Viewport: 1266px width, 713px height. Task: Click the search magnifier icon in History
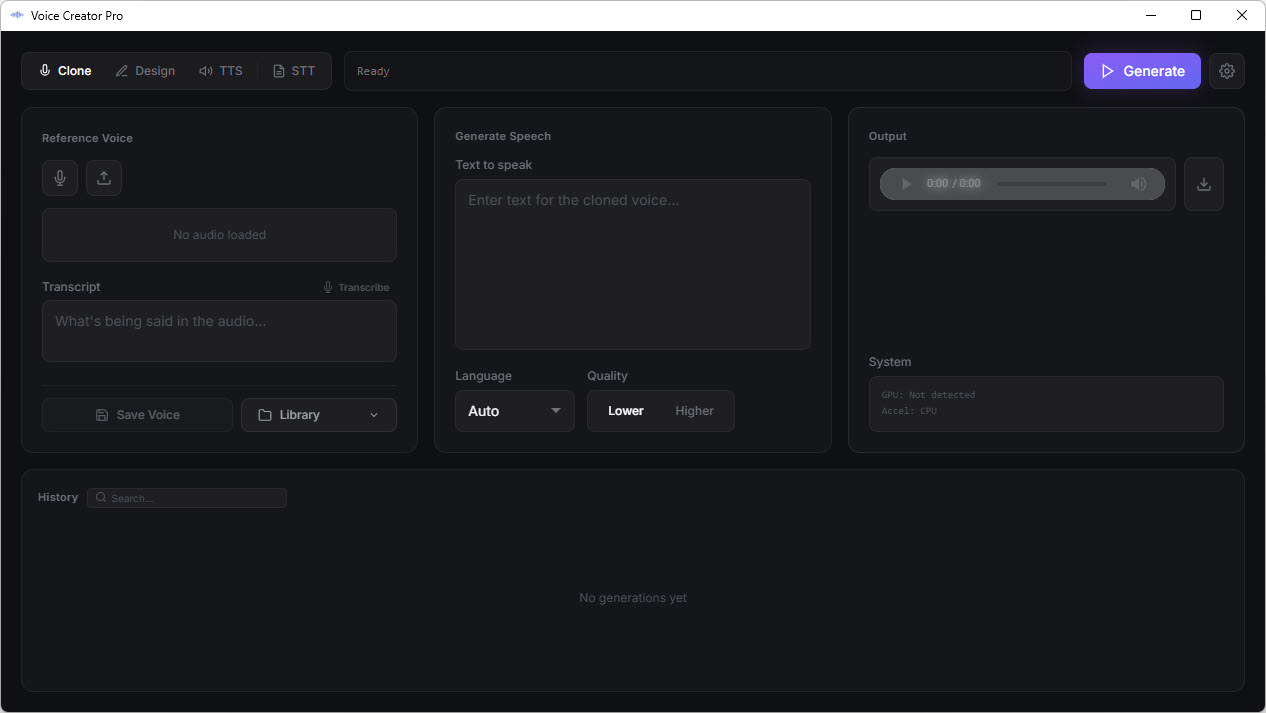(x=100, y=497)
